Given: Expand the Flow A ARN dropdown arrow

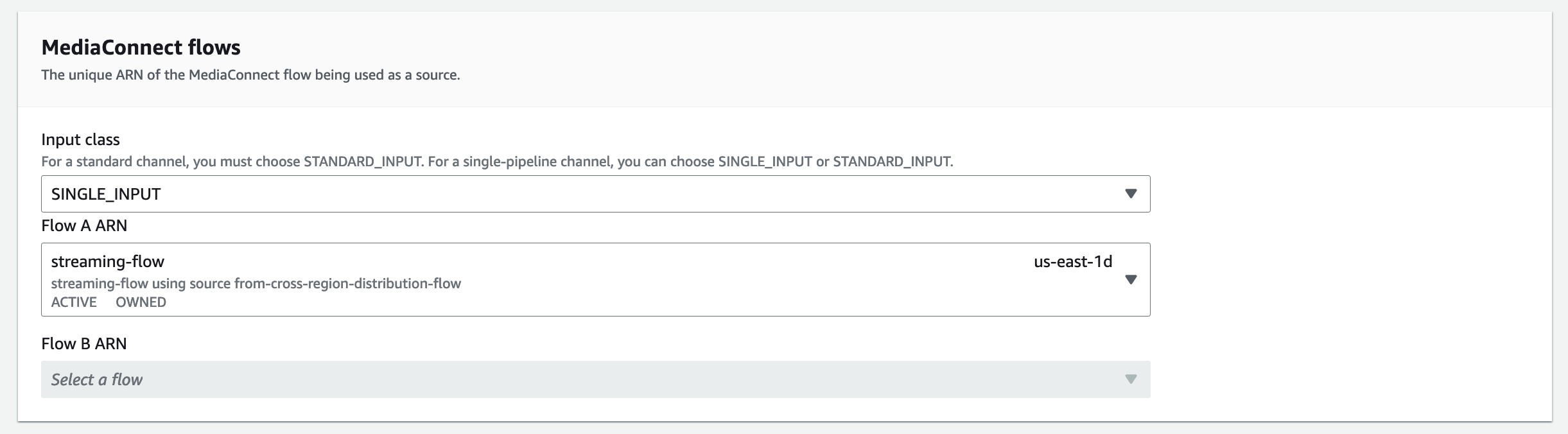Looking at the screenshot, I should 1131,279.
